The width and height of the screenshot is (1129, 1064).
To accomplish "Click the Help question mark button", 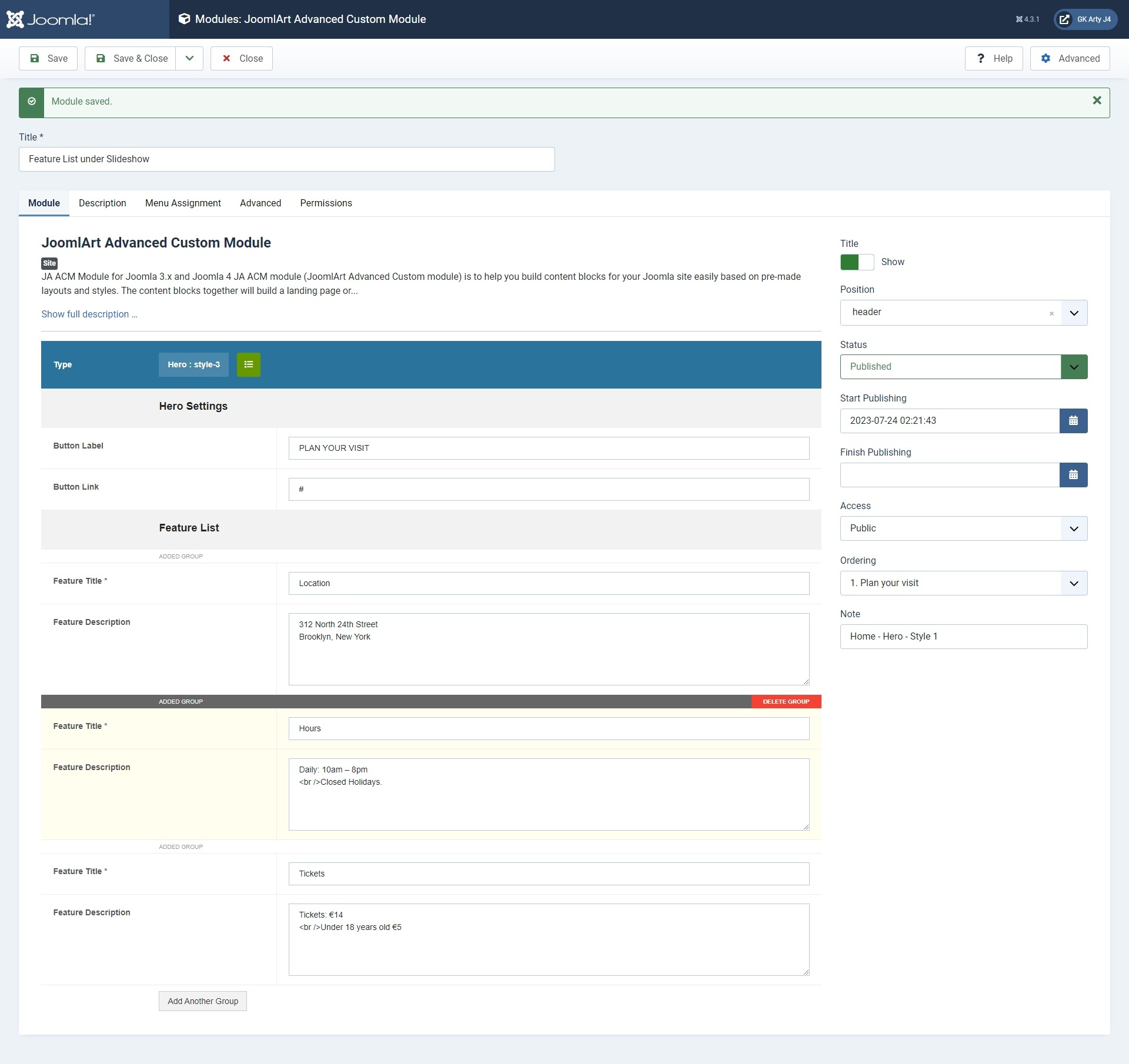I will (x=994, y=58).
